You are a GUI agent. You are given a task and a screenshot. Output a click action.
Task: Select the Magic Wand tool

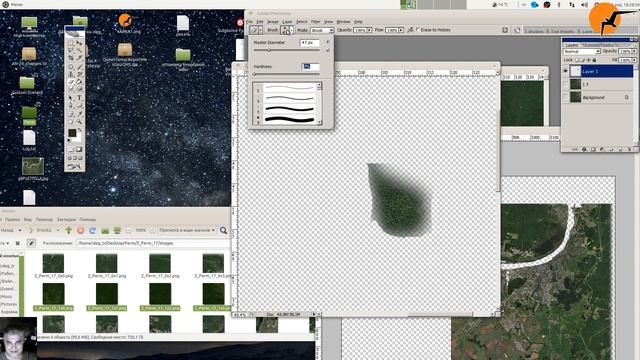pyautogui.click(x=80, y=51)
